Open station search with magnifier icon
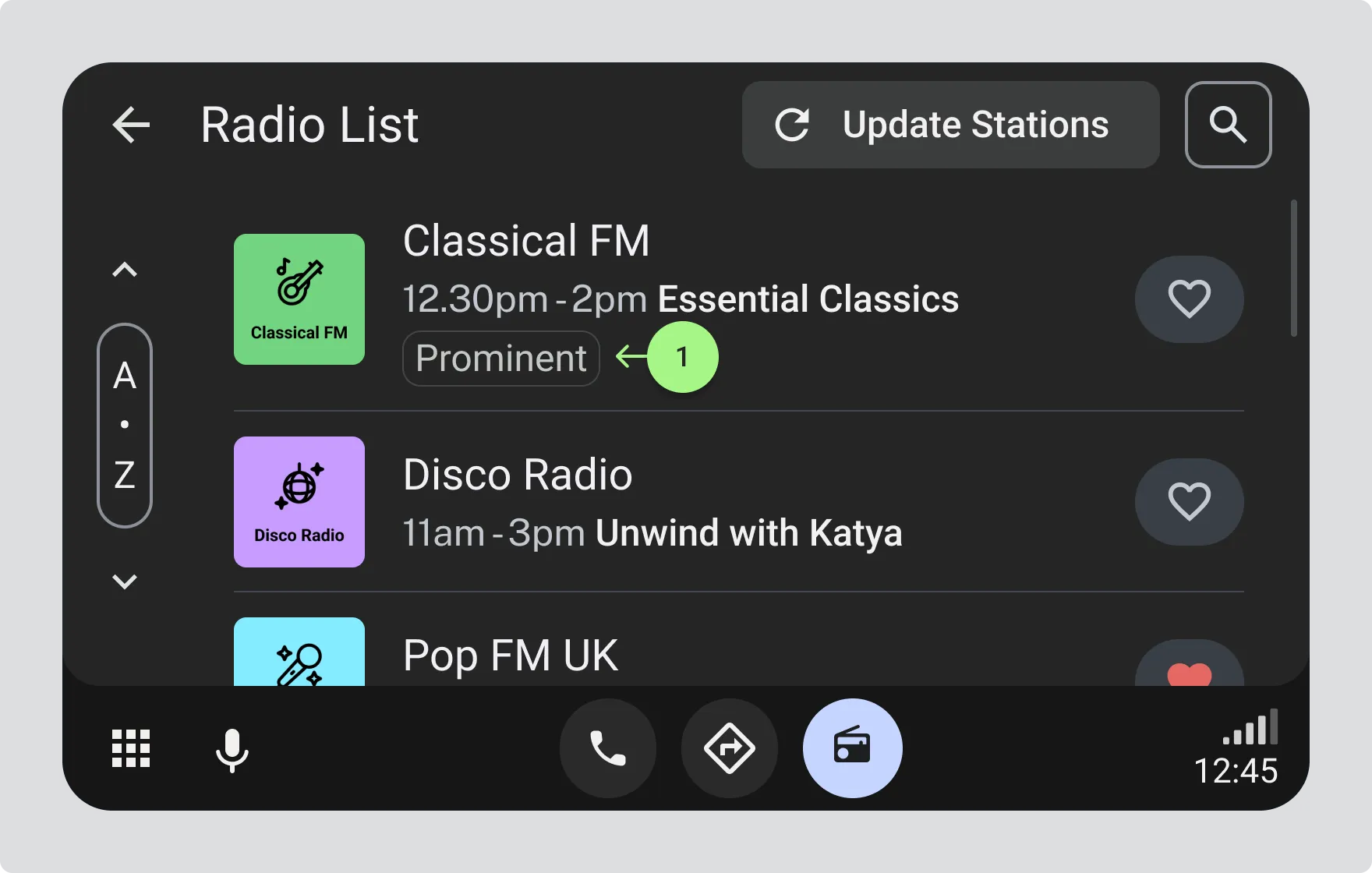Viewport: 1372px width, 873px height. pyautogui.click(x=1228, y=125)
